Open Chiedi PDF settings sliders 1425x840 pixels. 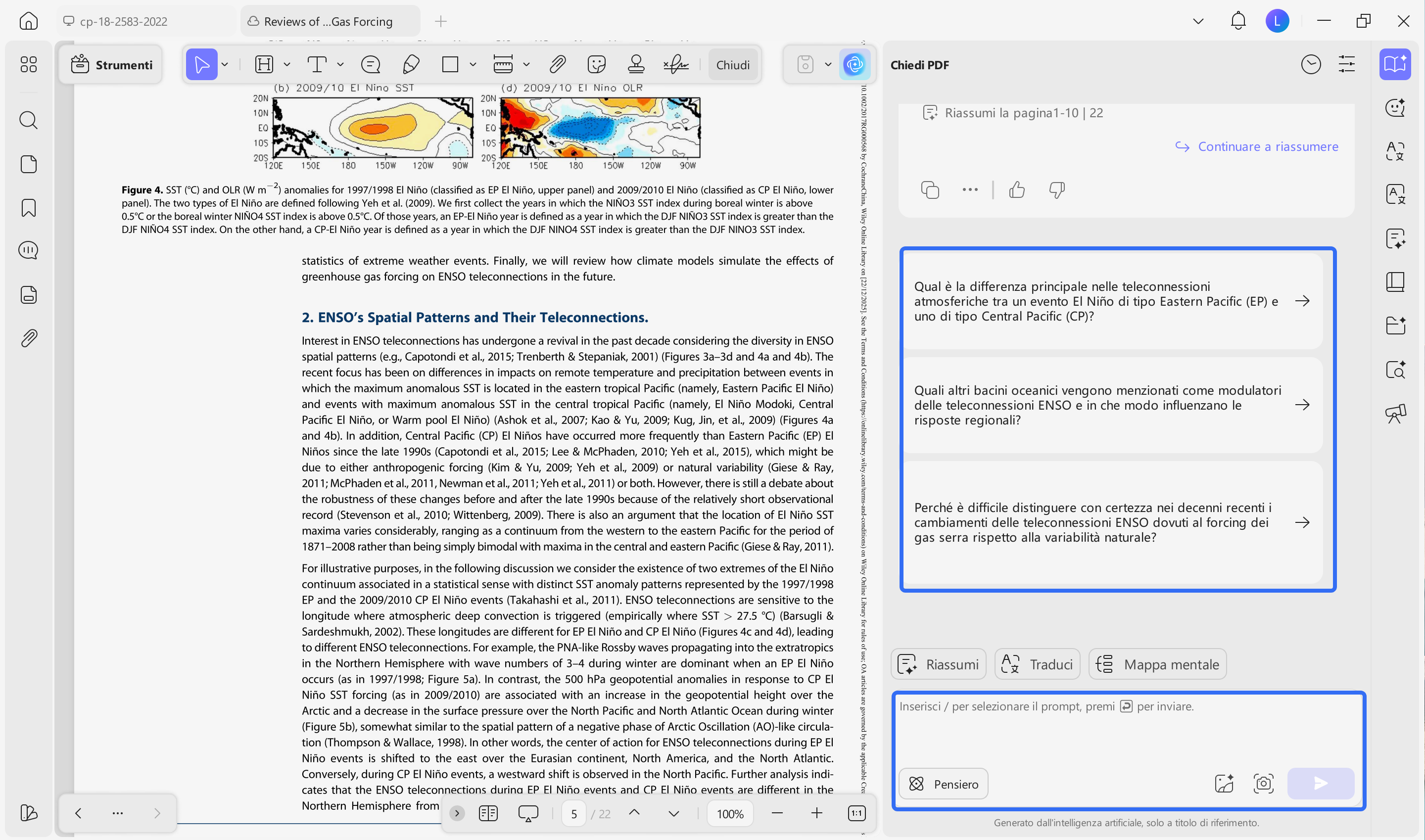click(x=1347, y=64)
